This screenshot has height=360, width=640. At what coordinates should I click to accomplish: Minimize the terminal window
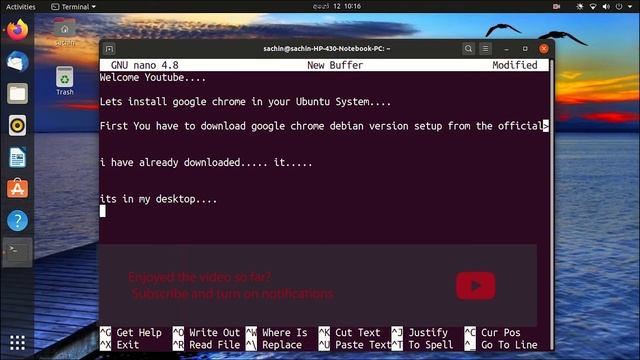pyautogui.click(x=507, y=49)
